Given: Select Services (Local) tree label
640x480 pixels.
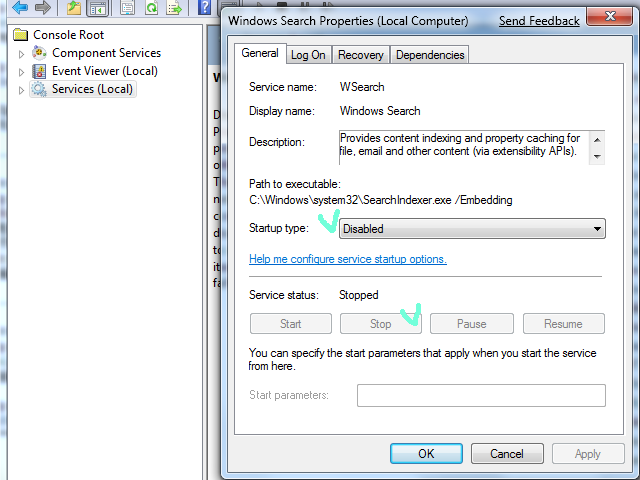Looking at the screenshot, I should tap(92, 89).
